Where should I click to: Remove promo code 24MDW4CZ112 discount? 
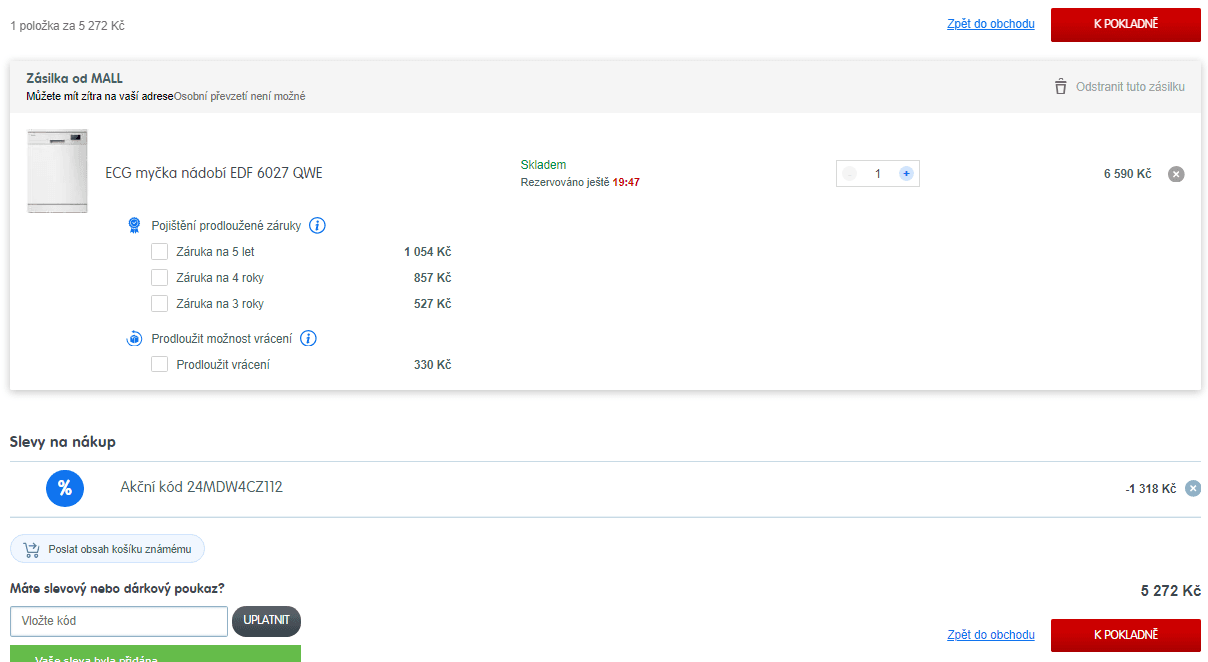(x=1192, y=489)
